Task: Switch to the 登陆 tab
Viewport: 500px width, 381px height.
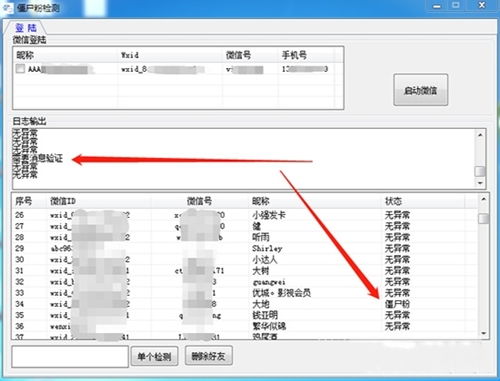Action: 25,28
